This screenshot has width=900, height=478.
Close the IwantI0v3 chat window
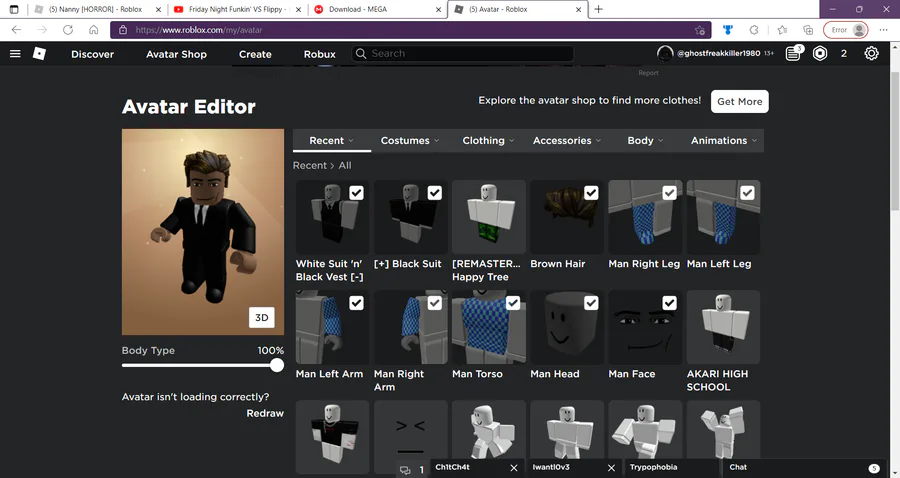[611, 468]
